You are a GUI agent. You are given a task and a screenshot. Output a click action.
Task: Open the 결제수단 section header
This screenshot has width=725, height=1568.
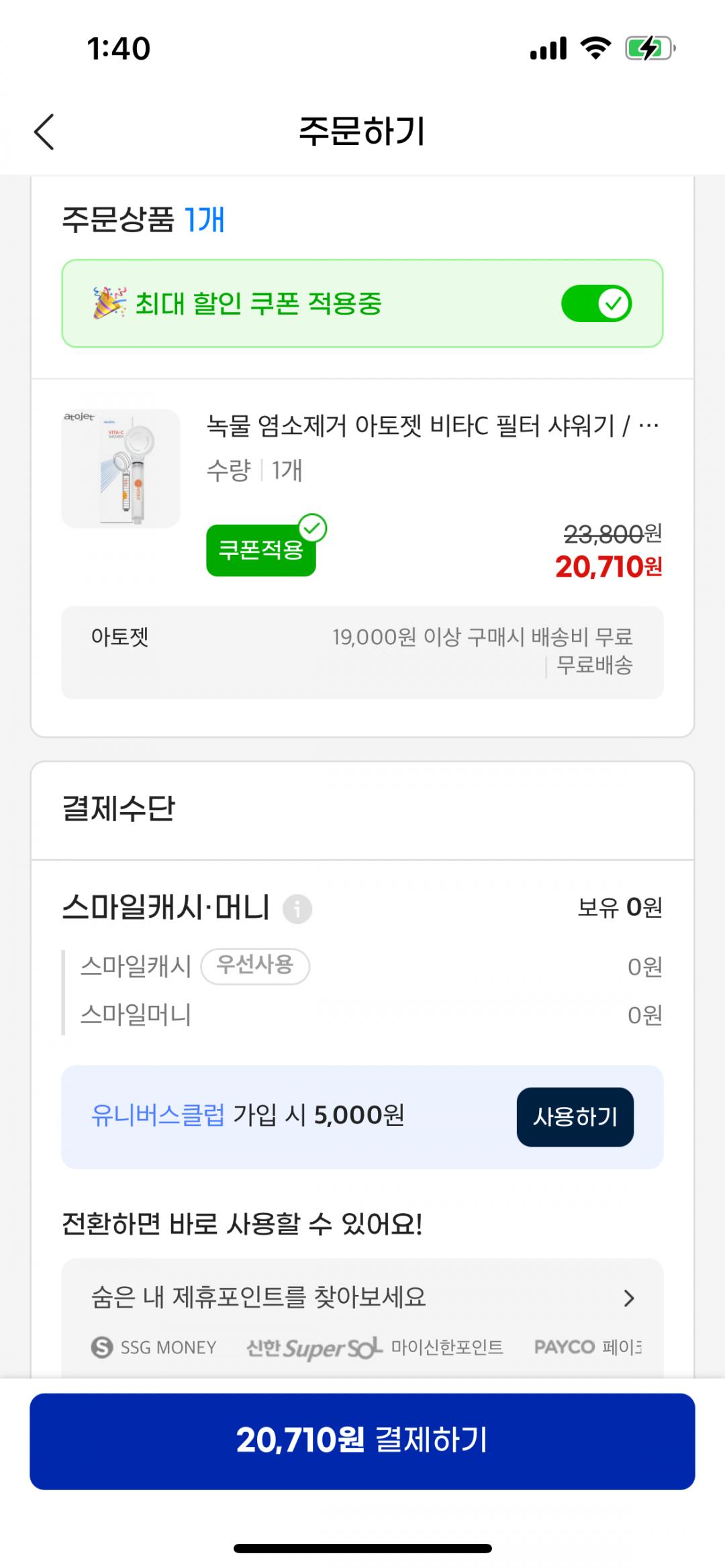coord(119,808)
